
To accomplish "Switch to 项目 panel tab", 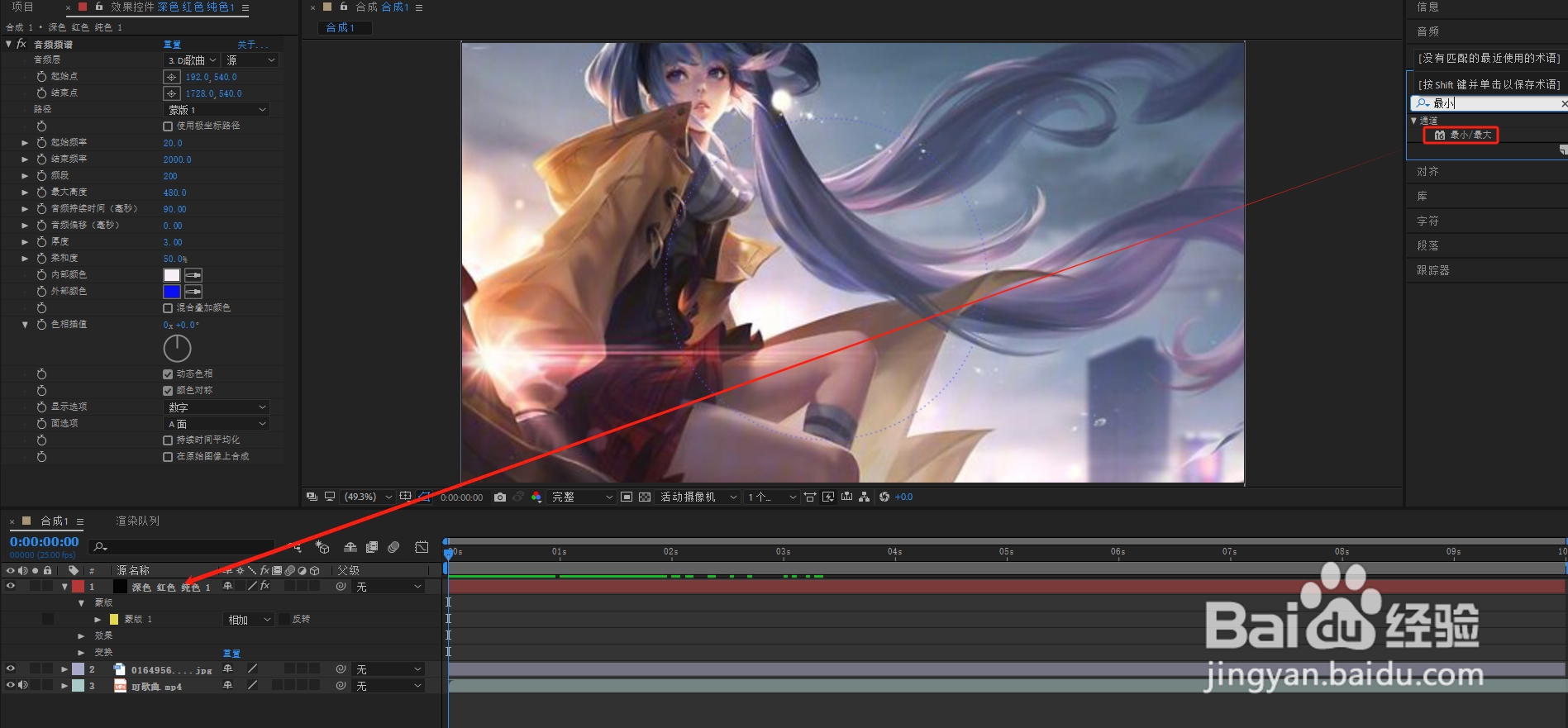I will click(23, 7).
